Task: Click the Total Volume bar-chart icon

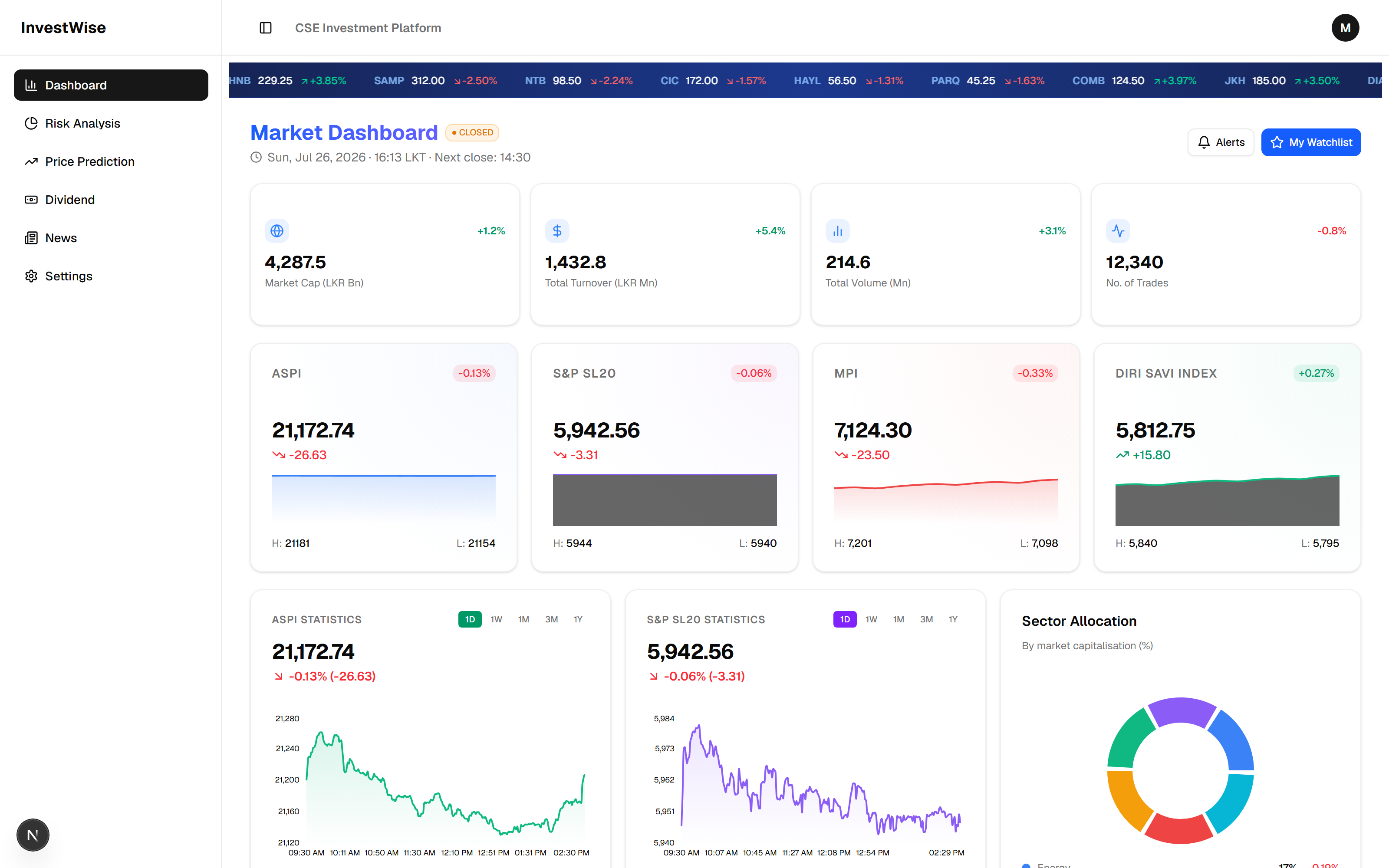Action: click(837, 231)
